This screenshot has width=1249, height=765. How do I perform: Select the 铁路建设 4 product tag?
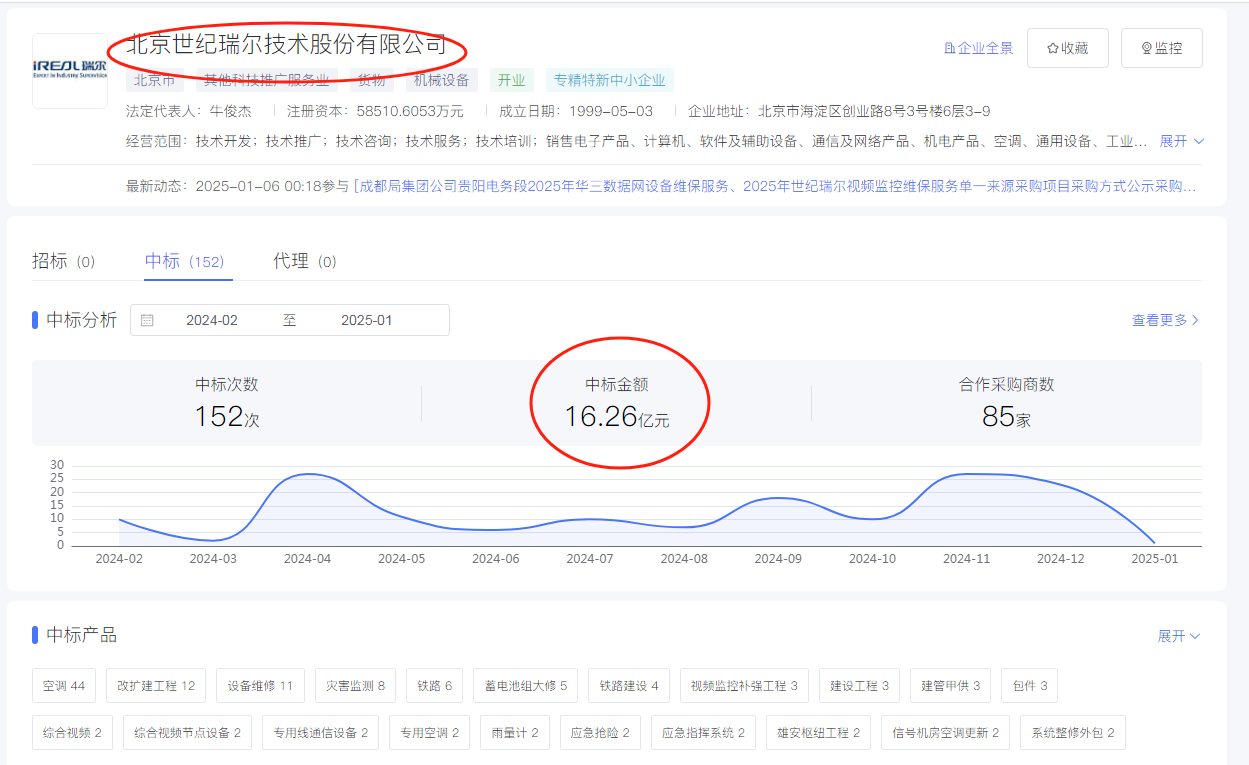629,686
